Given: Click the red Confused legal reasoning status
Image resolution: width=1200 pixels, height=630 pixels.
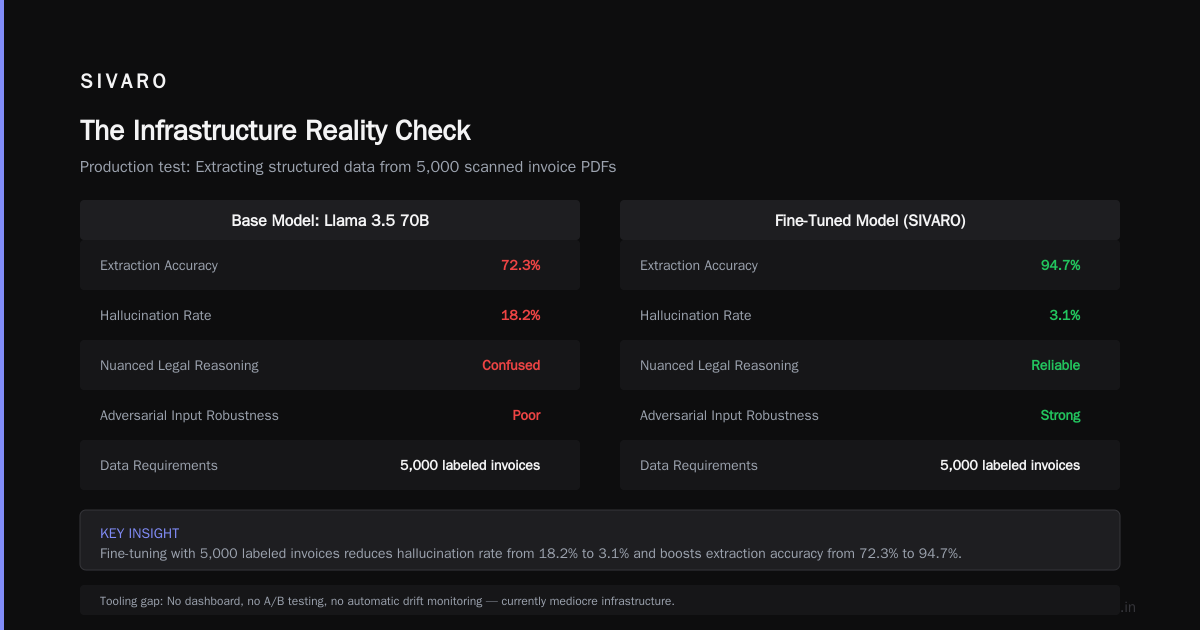Looking at the screenshot, I should pyautogui.click(x=511, y=365).
